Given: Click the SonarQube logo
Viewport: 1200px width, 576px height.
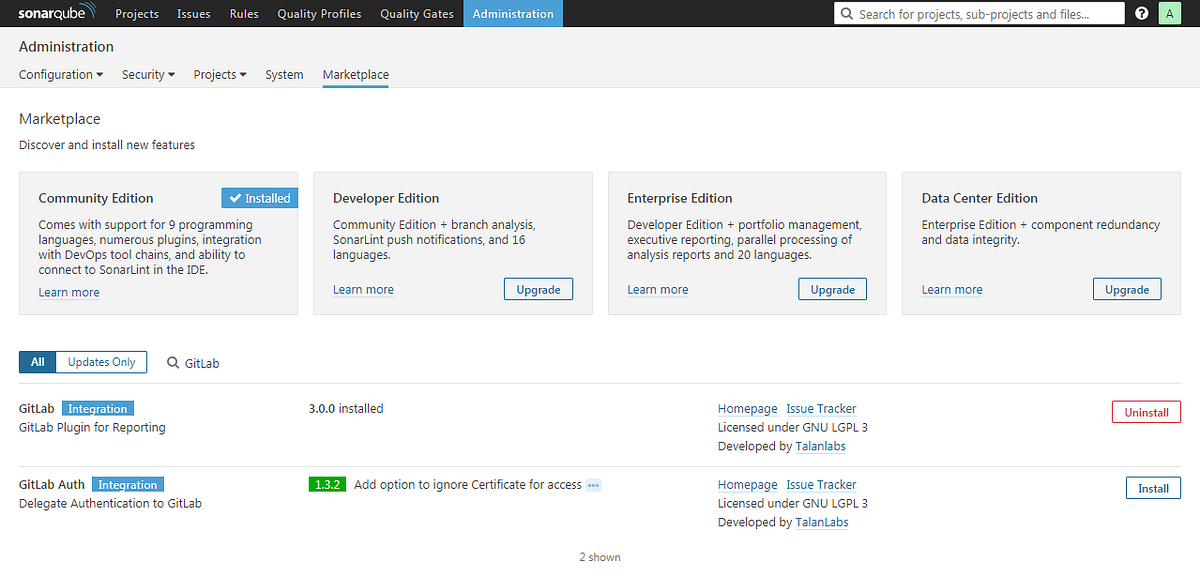Looking at the screenshot, I should point(55,13).
